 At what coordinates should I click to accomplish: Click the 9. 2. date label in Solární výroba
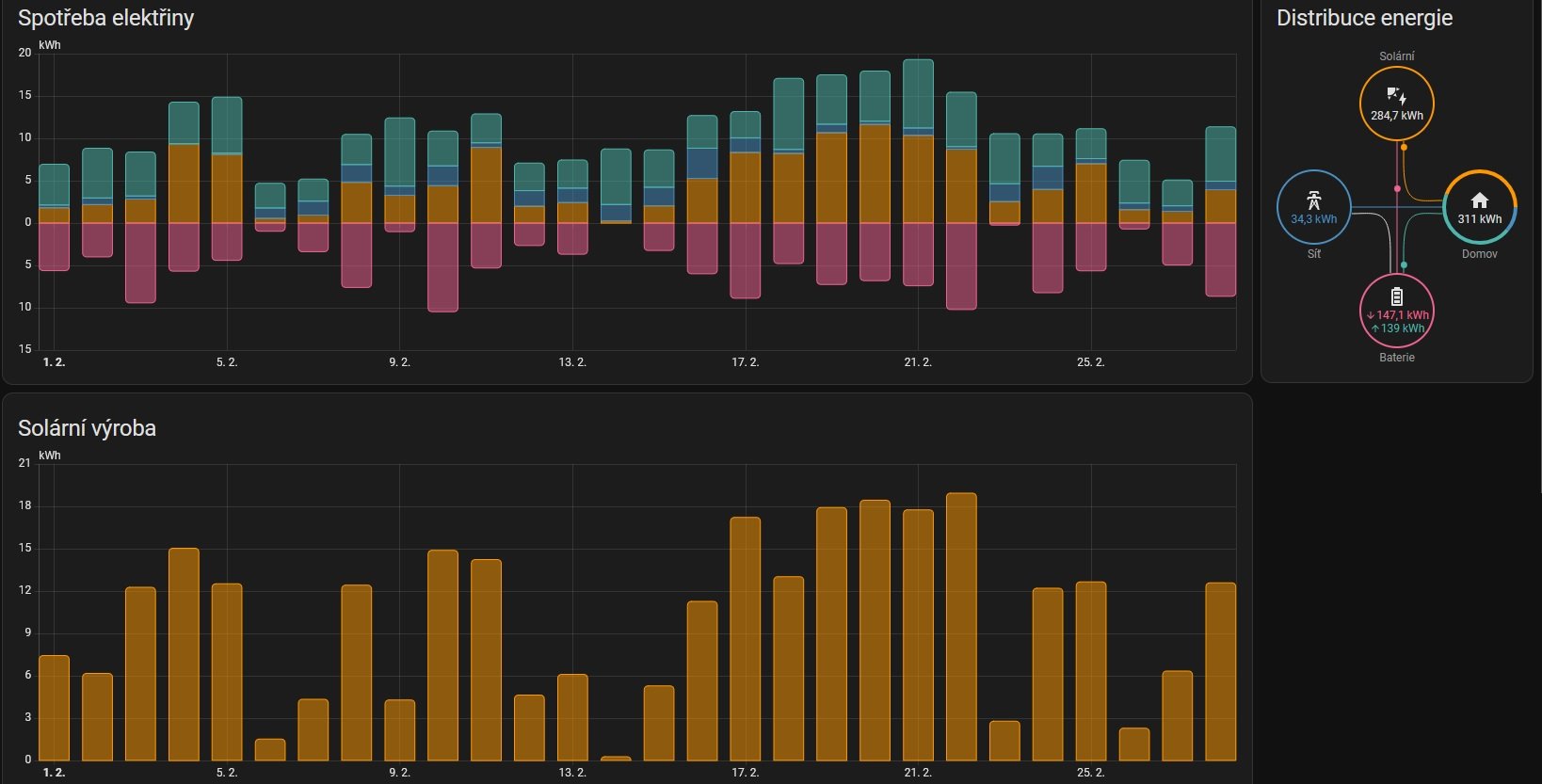click(x=399, y=773)
